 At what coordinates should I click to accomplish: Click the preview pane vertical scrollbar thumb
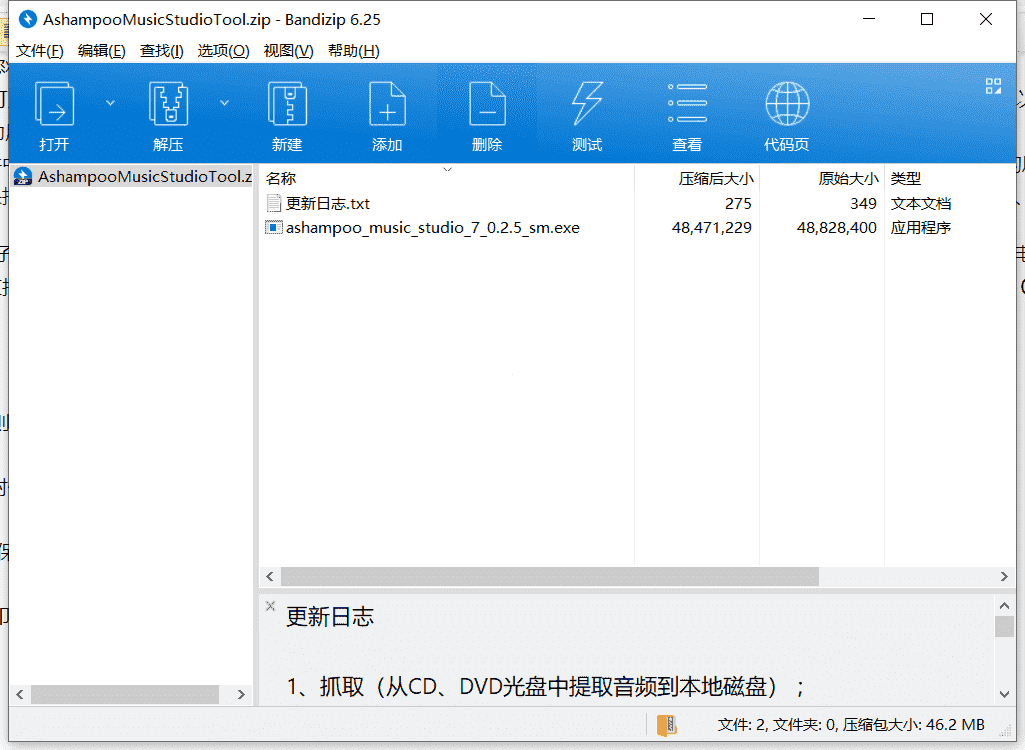[1004, 626]
